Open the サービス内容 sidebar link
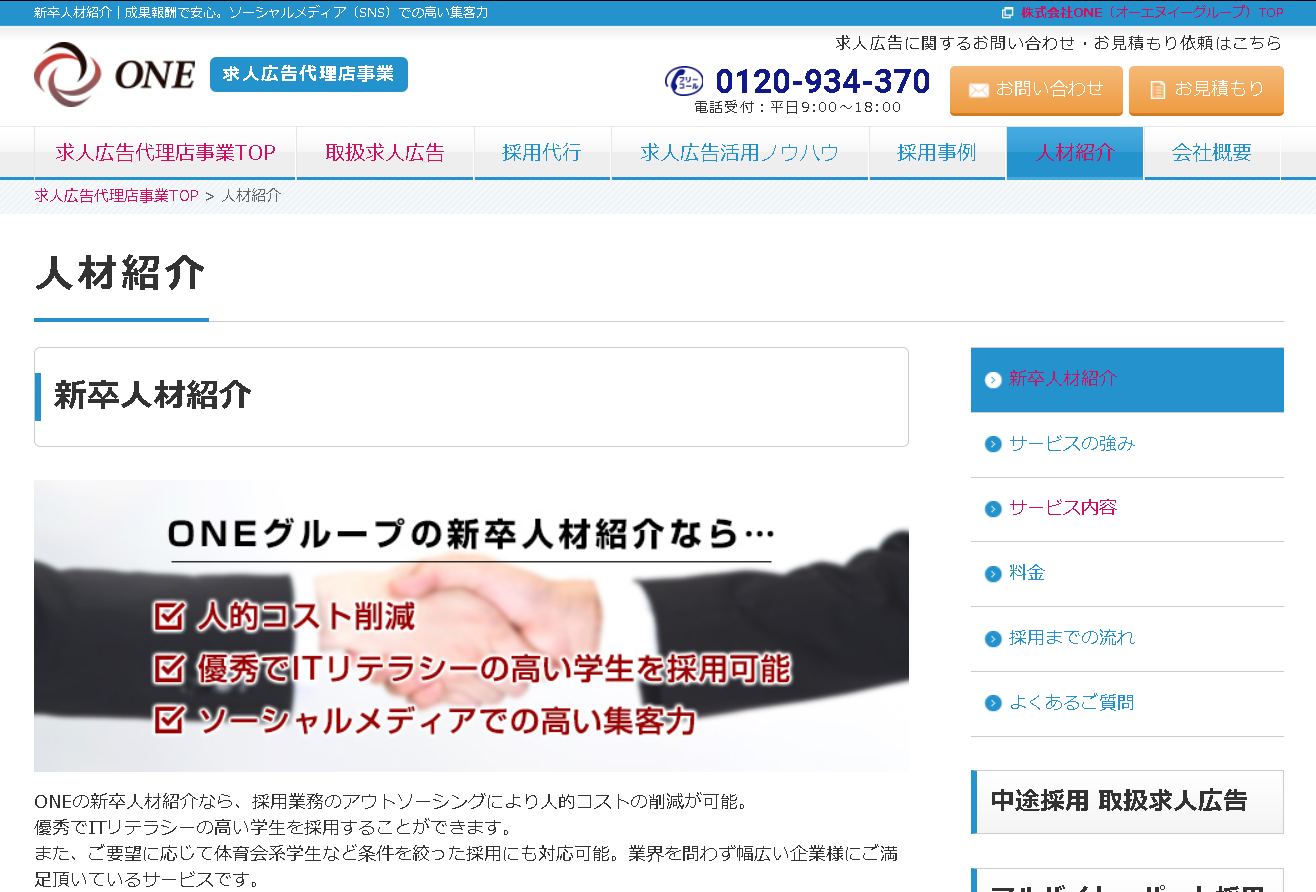1316x892 pixels. (x=1062, y=508)
